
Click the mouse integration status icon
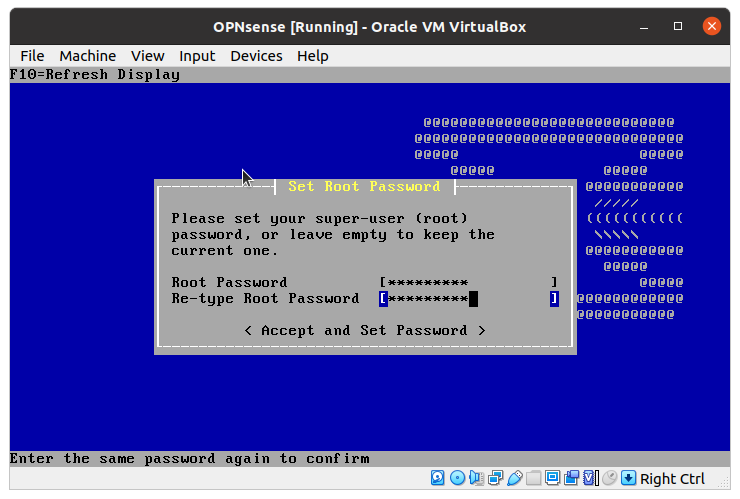pos(609,478)
